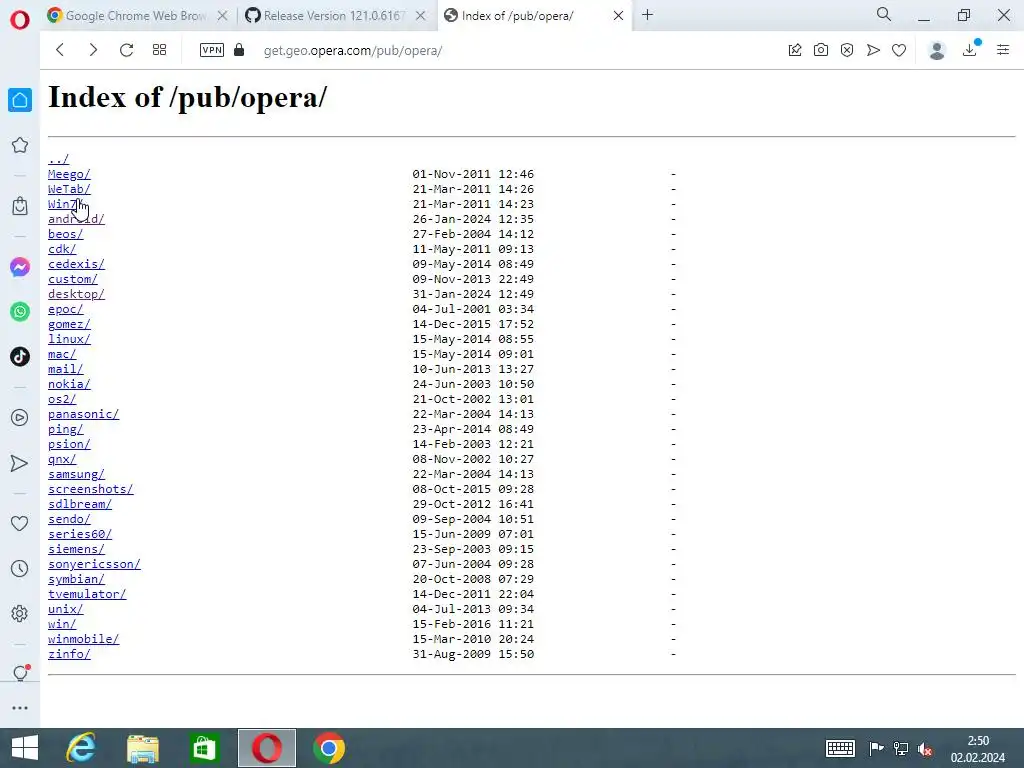Image resolution: width=1024 pixels, height=768 pixels.
Task: Click the date 31-Jan-2024 12:49
Action: [x=473, y=295]
